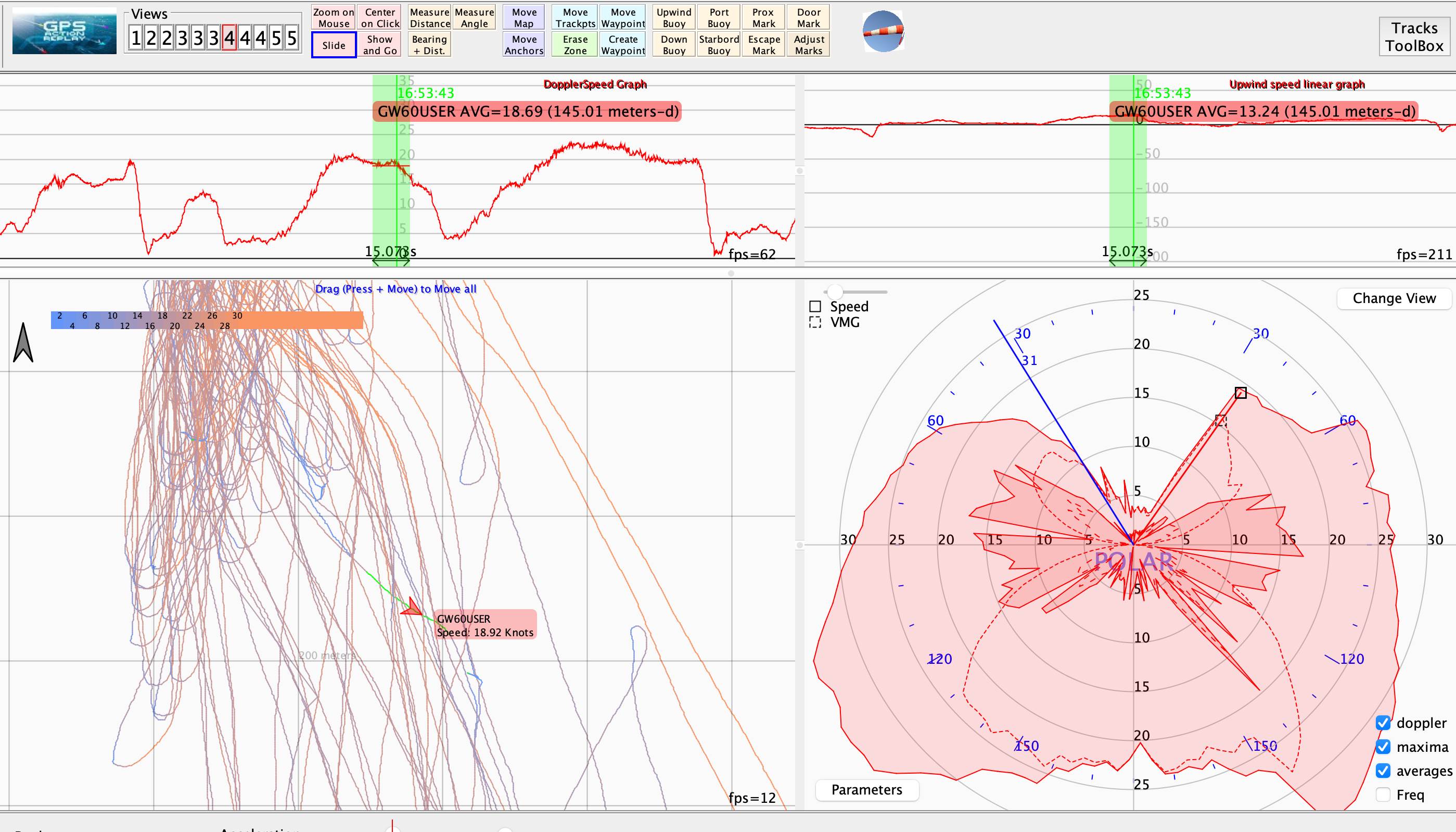Viewport: 1456px width, 832px height.
Task: Select the Zoom on Mouse tool
Action: [x=334, y=18]
